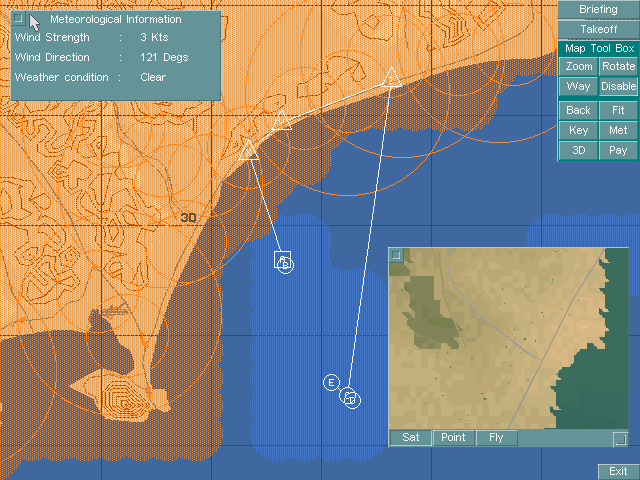Expand the Map Tool Box header
This screenshot has height=480, width=640.
click(598, 48)
